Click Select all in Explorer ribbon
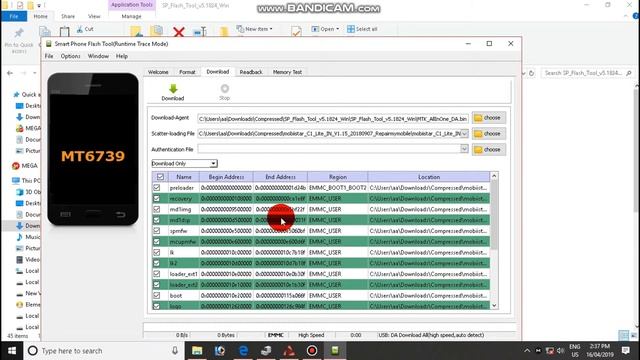The width and height of the screenshot is (640, 360). [362, 29]
